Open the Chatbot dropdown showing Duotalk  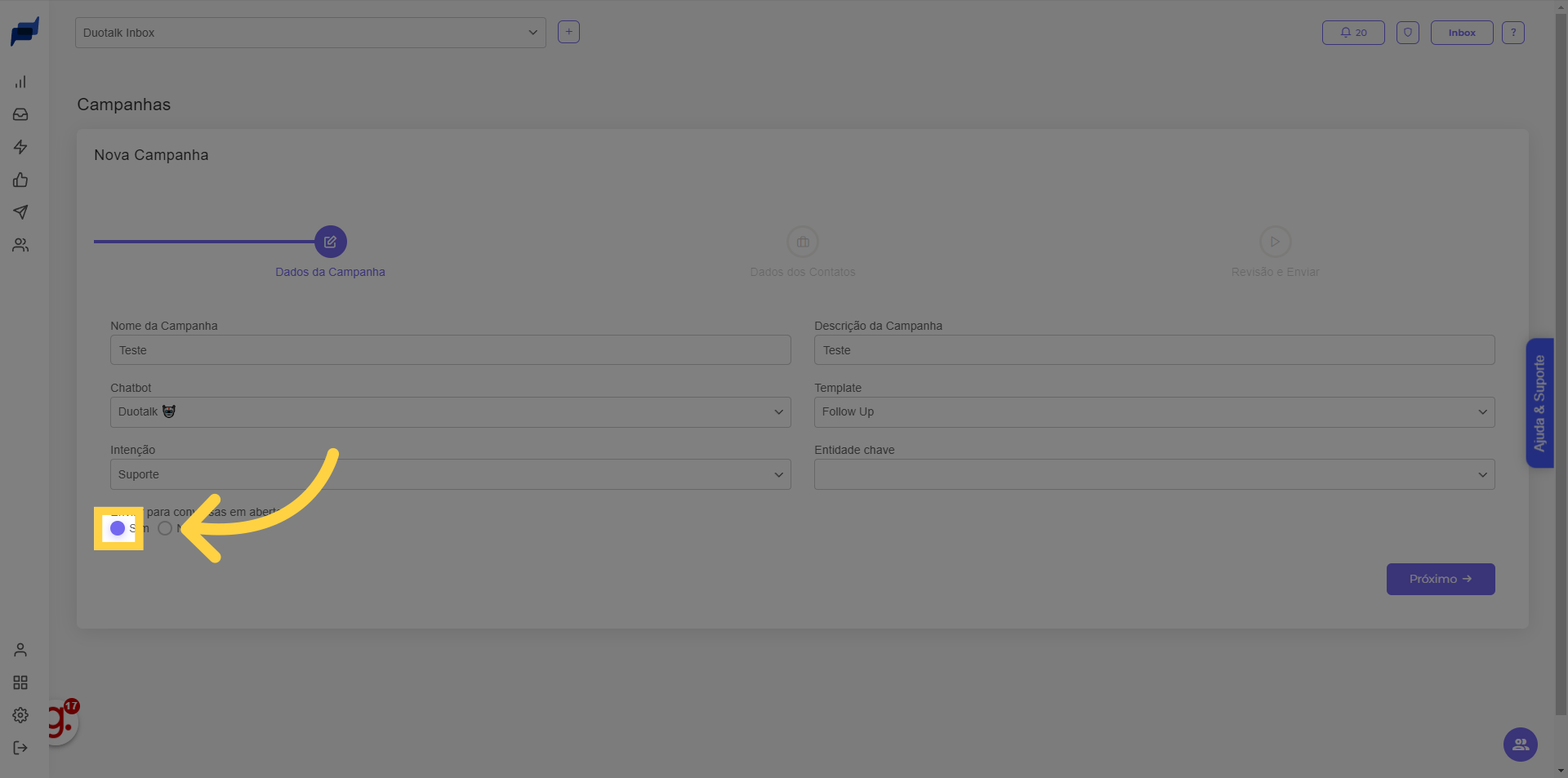click(450, 412)
